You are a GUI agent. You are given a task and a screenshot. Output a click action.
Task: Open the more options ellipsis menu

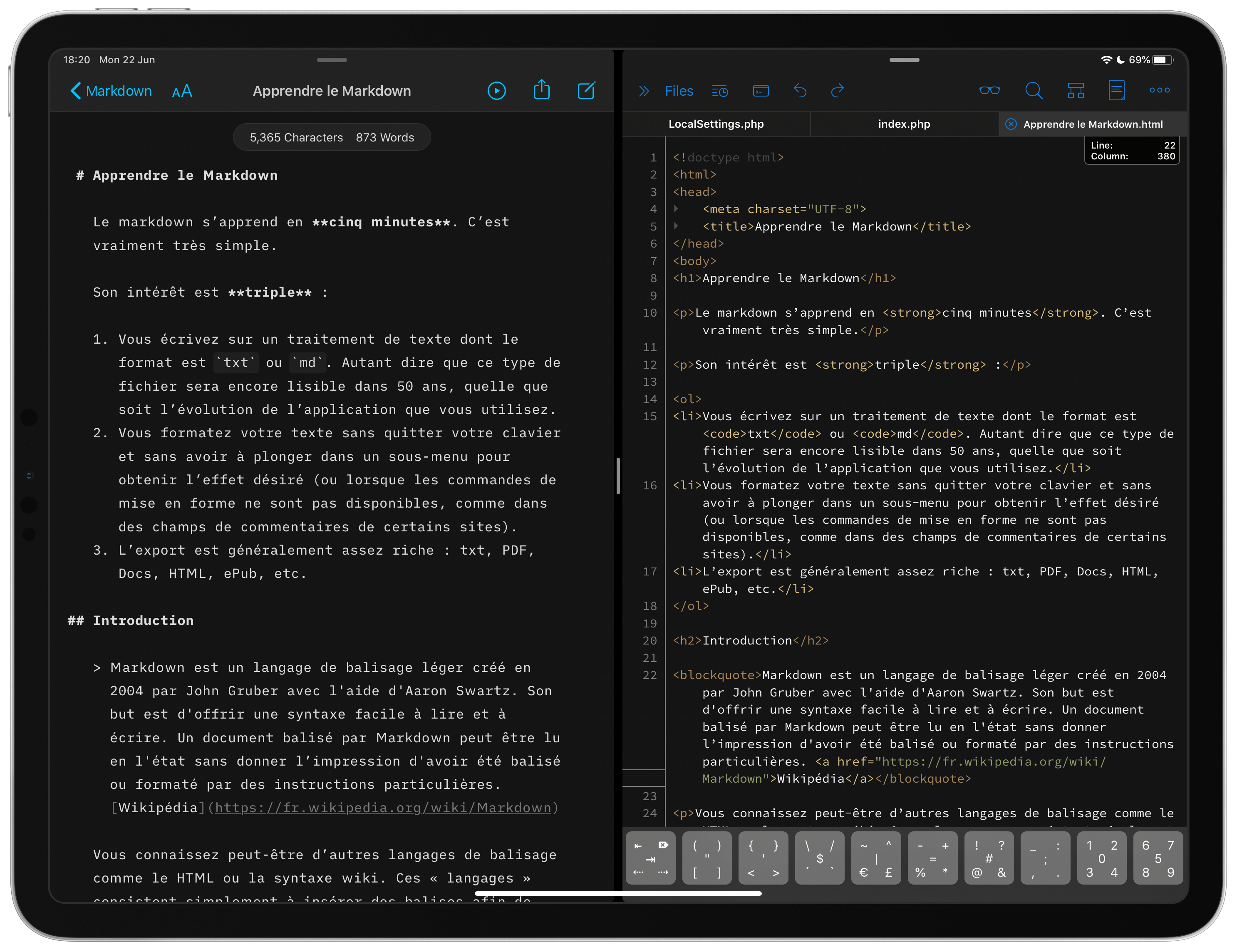tap(1160, 90)
